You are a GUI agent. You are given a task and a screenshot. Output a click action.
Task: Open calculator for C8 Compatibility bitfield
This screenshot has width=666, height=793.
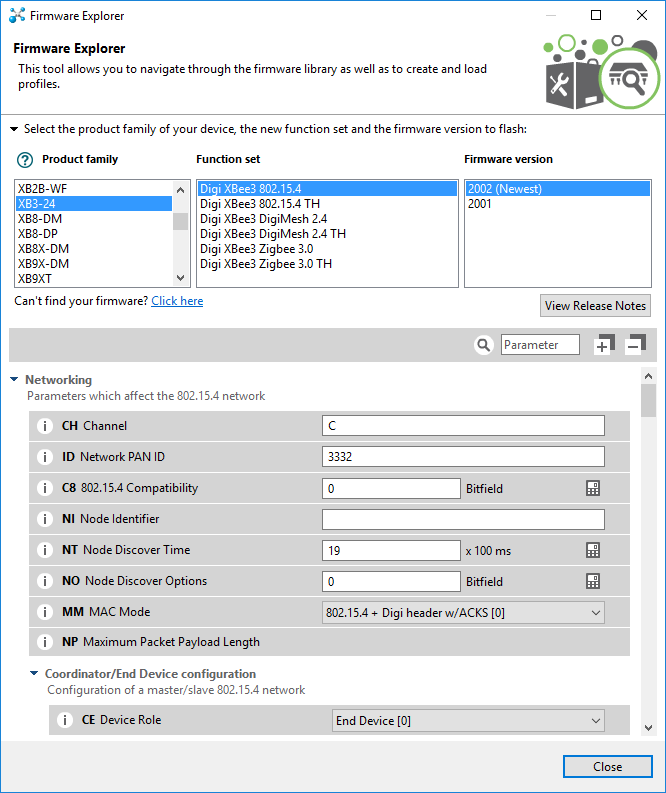pyautogui.click(x=593, y=489)
